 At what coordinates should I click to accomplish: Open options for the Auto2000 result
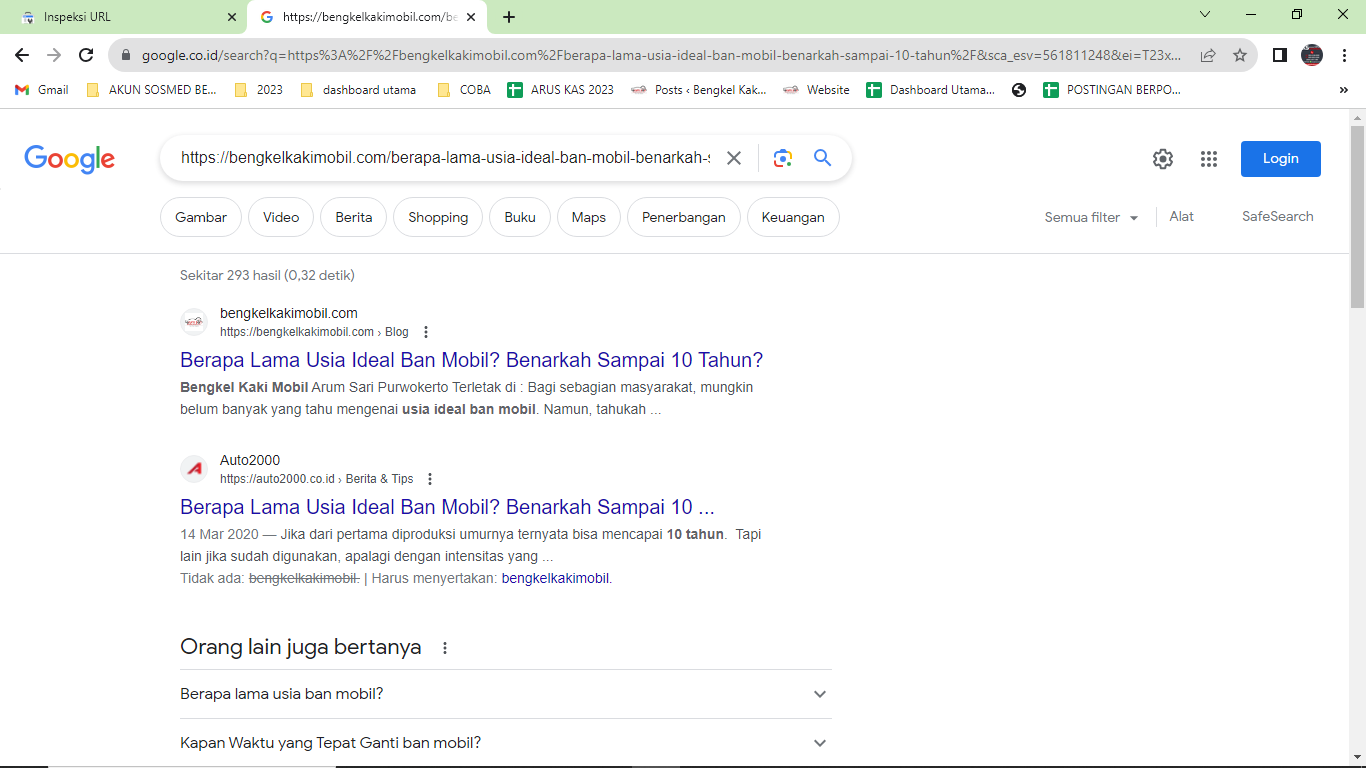coord(430,479)
